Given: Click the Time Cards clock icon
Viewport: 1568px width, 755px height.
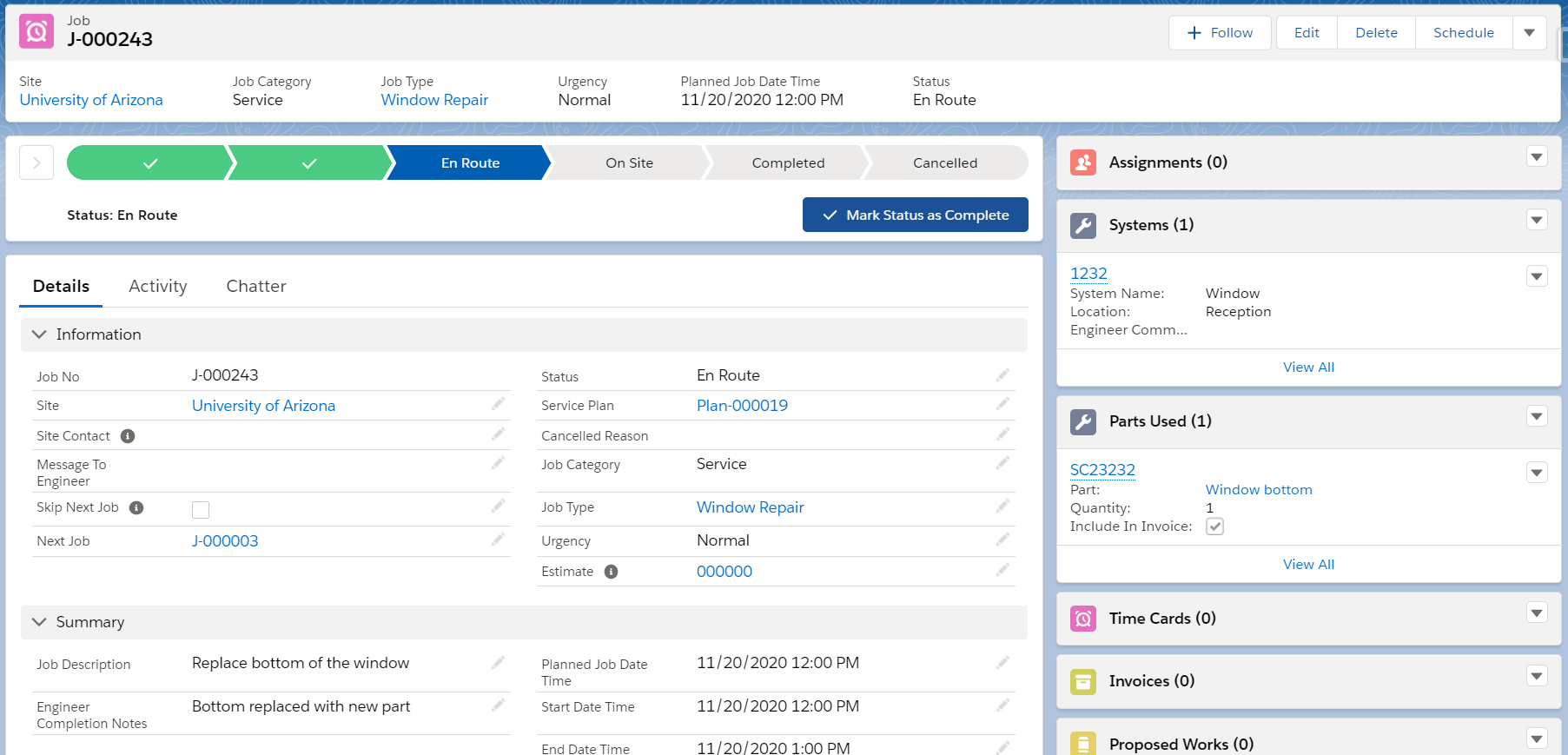Looking at the screenshot, I should point(1082,619).
